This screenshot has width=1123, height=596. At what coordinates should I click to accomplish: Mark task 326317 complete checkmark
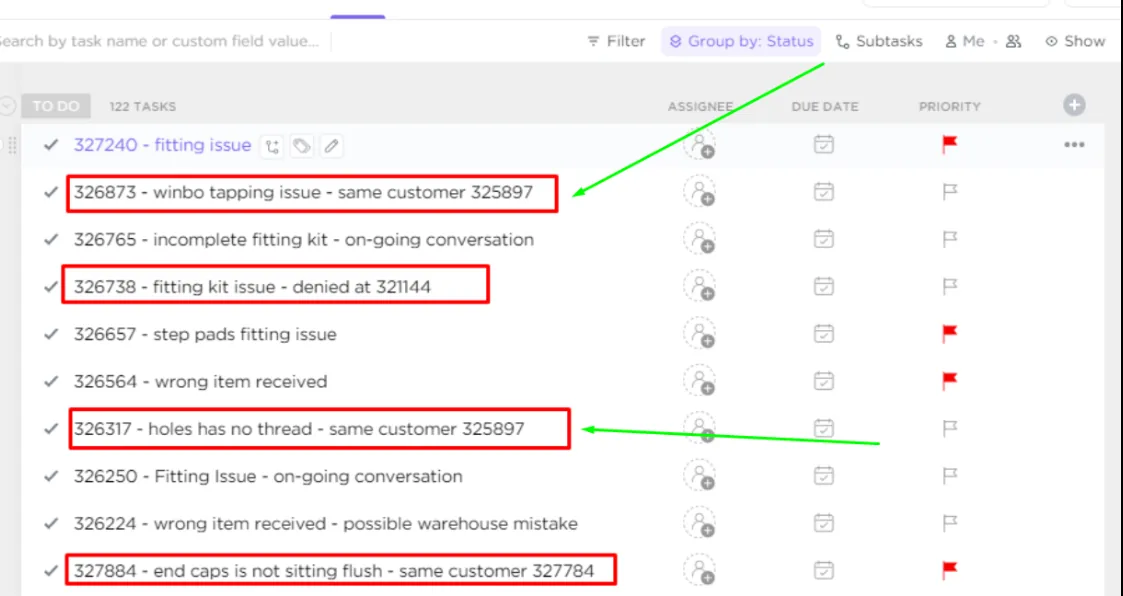click(x=50, y=428)
